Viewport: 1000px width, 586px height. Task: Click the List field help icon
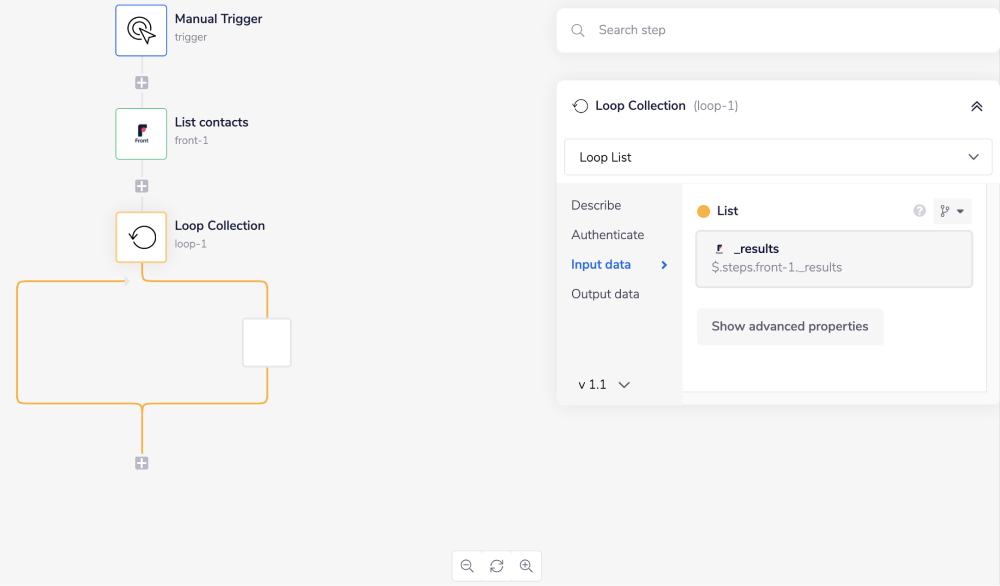tap(919, 211)
